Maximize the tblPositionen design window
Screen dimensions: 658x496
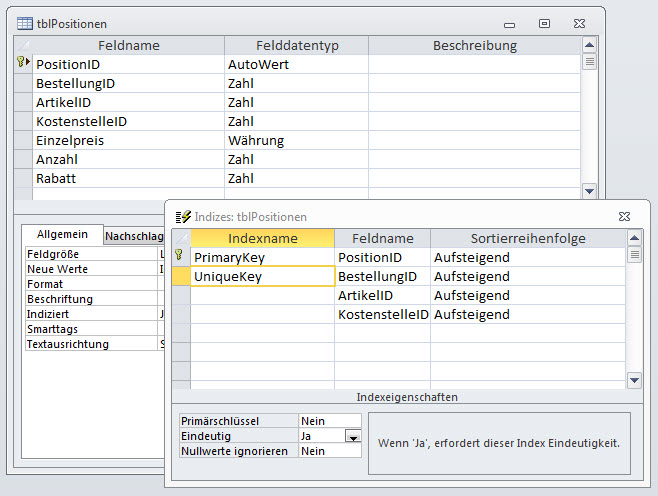point(545,23)
